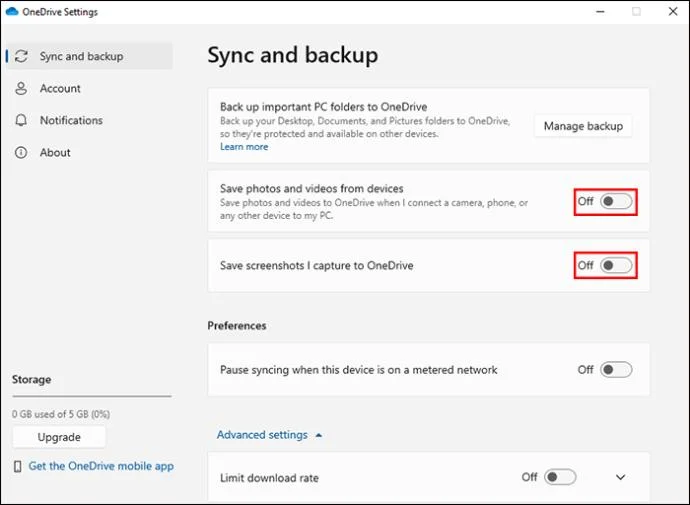Image resolution: width=690 pixels, height=505 pixels.
Task: Click the Account person icon
Action: coord(21,88)
